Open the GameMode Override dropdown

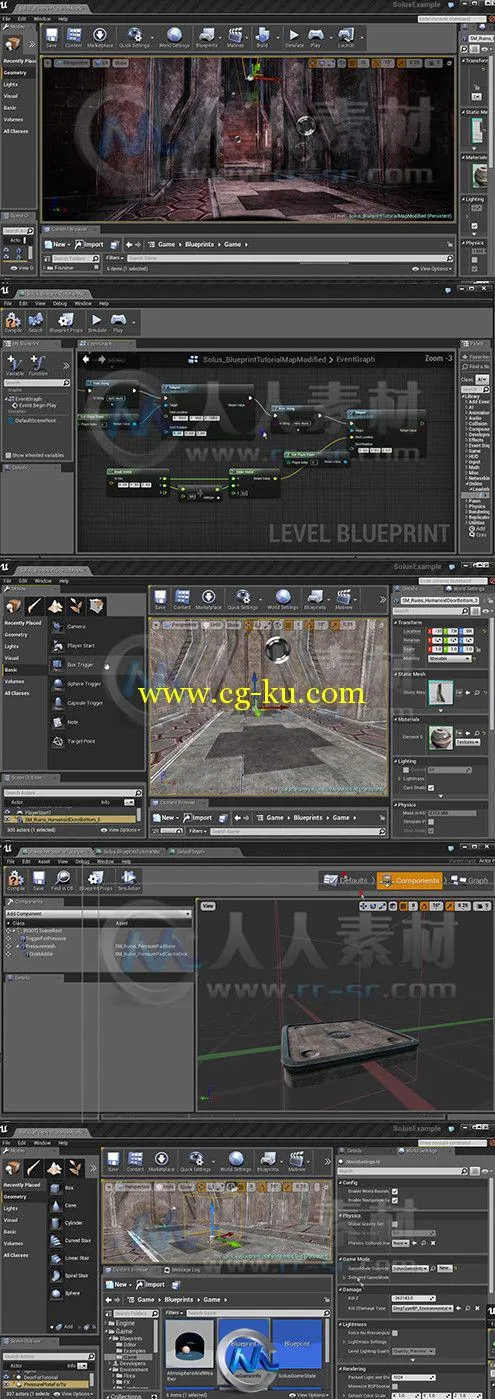coord(410,1267)
